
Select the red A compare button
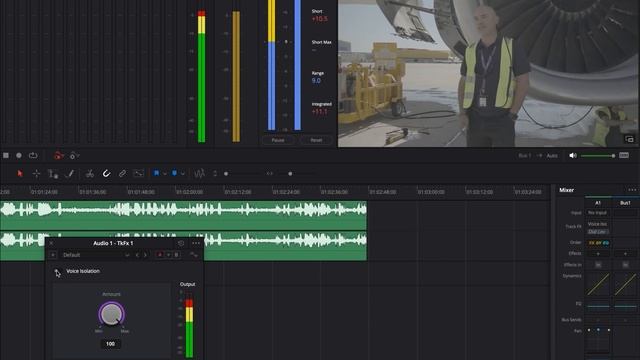[x=160, y=255]
